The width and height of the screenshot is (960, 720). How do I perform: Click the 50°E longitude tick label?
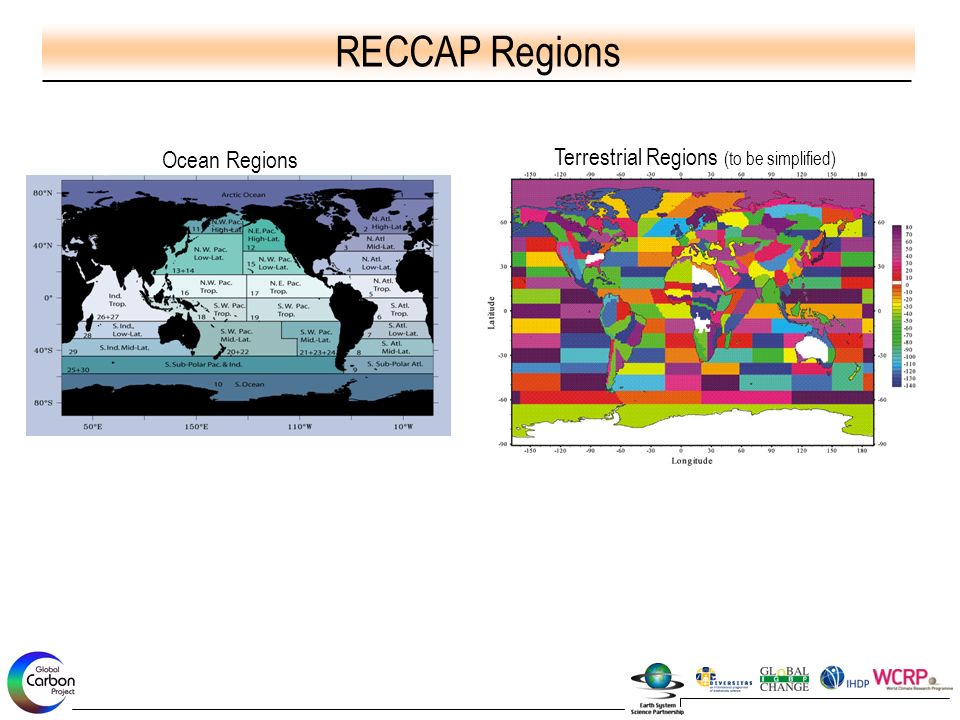92,426
